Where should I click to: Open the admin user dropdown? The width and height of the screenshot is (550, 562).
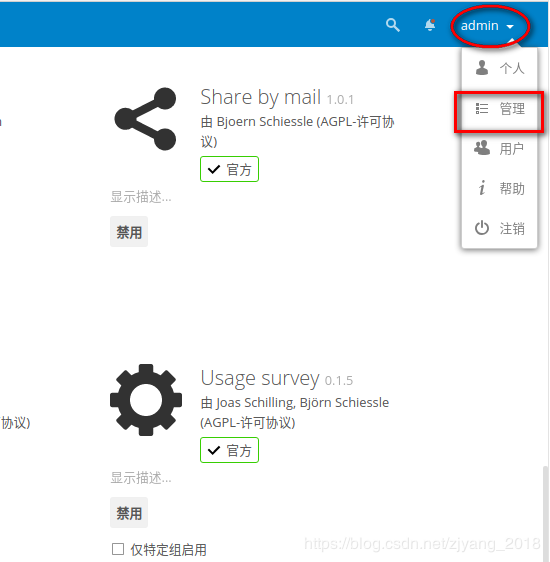(x=488, y=26)
